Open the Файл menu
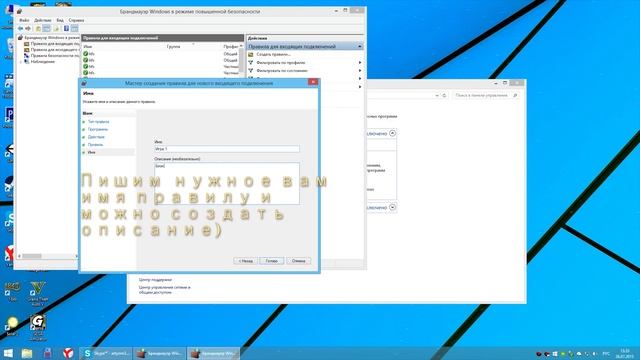 (24, 20)
